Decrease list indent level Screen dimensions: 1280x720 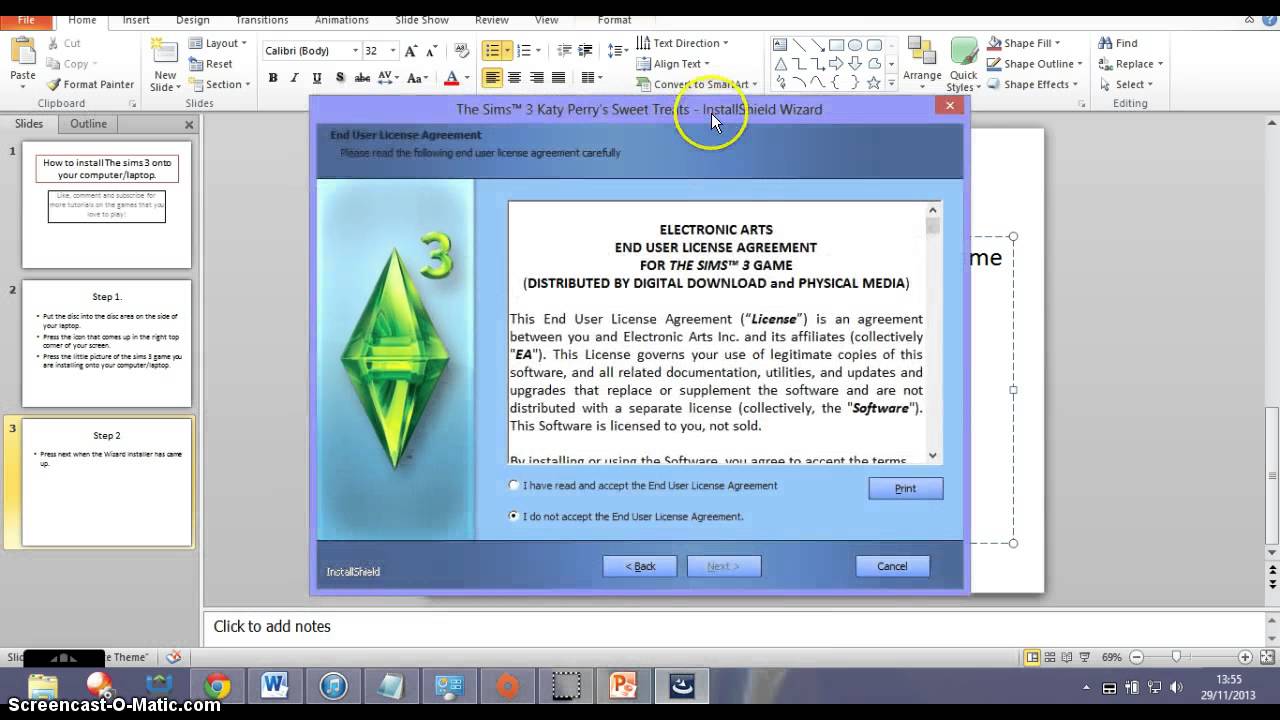tap(564, 50)
